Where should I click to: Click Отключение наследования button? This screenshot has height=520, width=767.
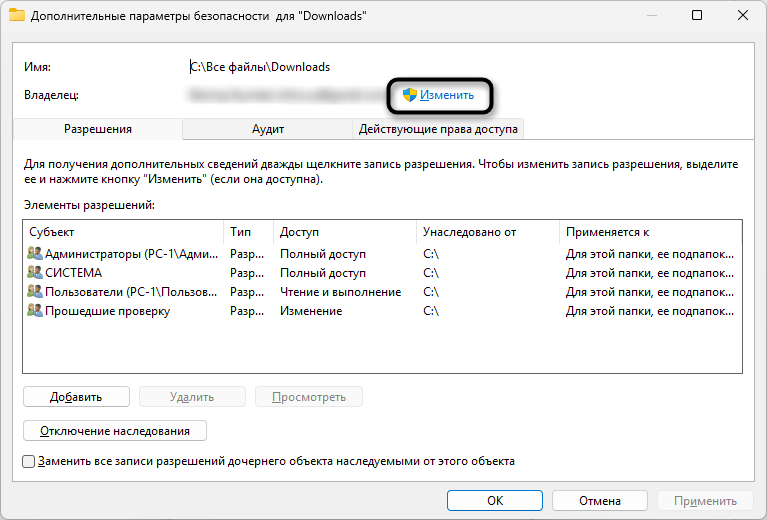click(115, 431)
